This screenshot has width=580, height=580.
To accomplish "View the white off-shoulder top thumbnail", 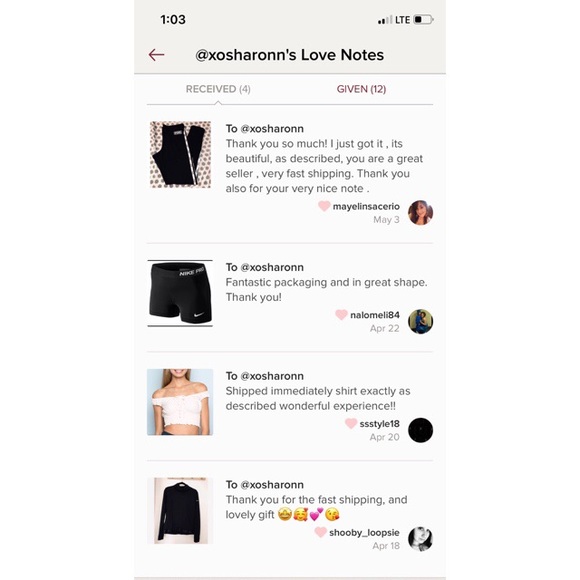I will coord(180,402).
